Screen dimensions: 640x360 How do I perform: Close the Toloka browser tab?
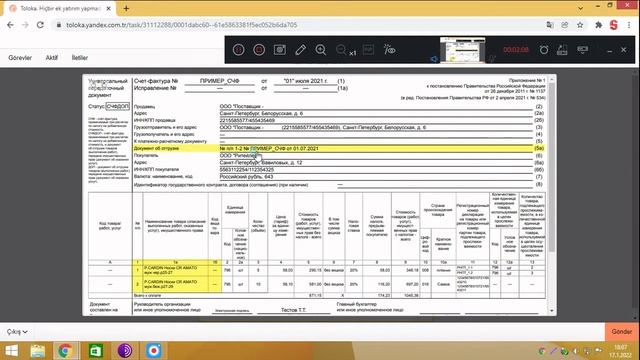tap(109, 8)
